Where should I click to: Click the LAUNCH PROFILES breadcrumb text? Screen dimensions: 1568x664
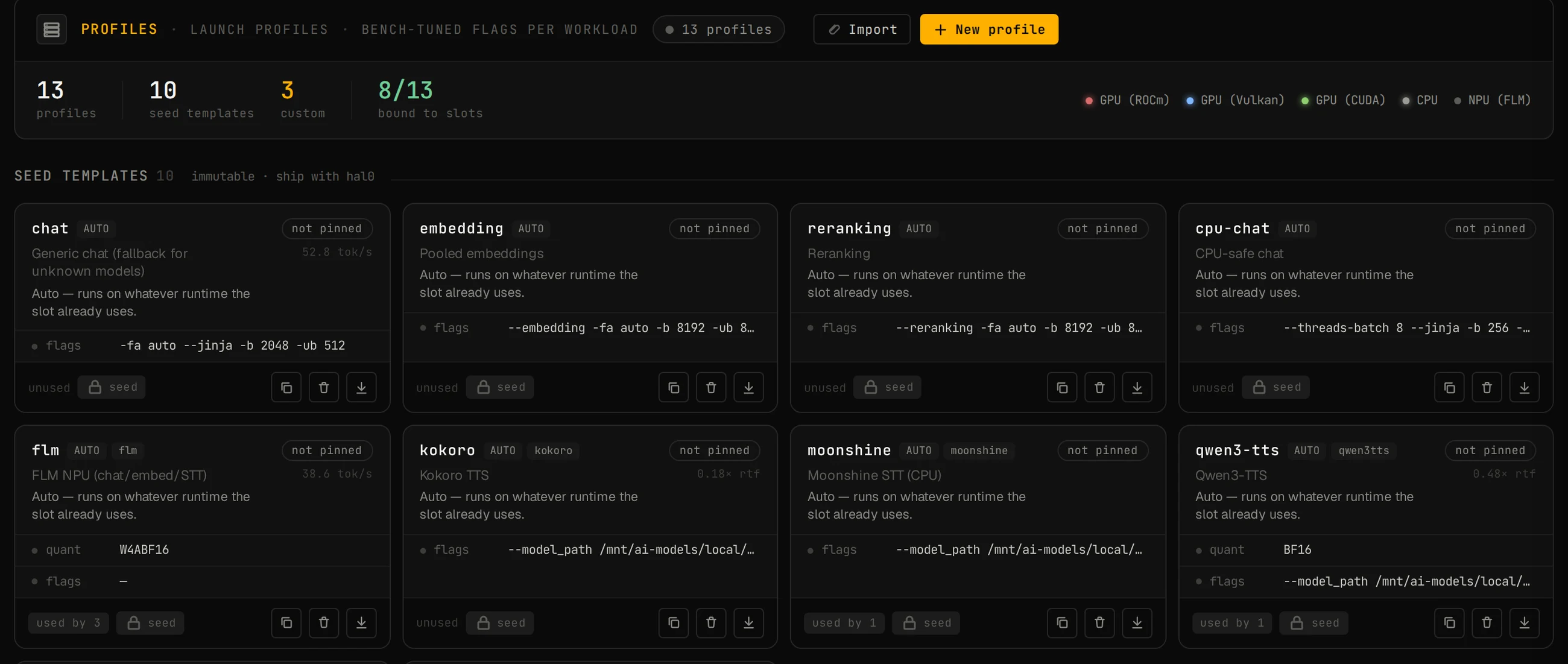pyautogui.click(x=259, y=29)
